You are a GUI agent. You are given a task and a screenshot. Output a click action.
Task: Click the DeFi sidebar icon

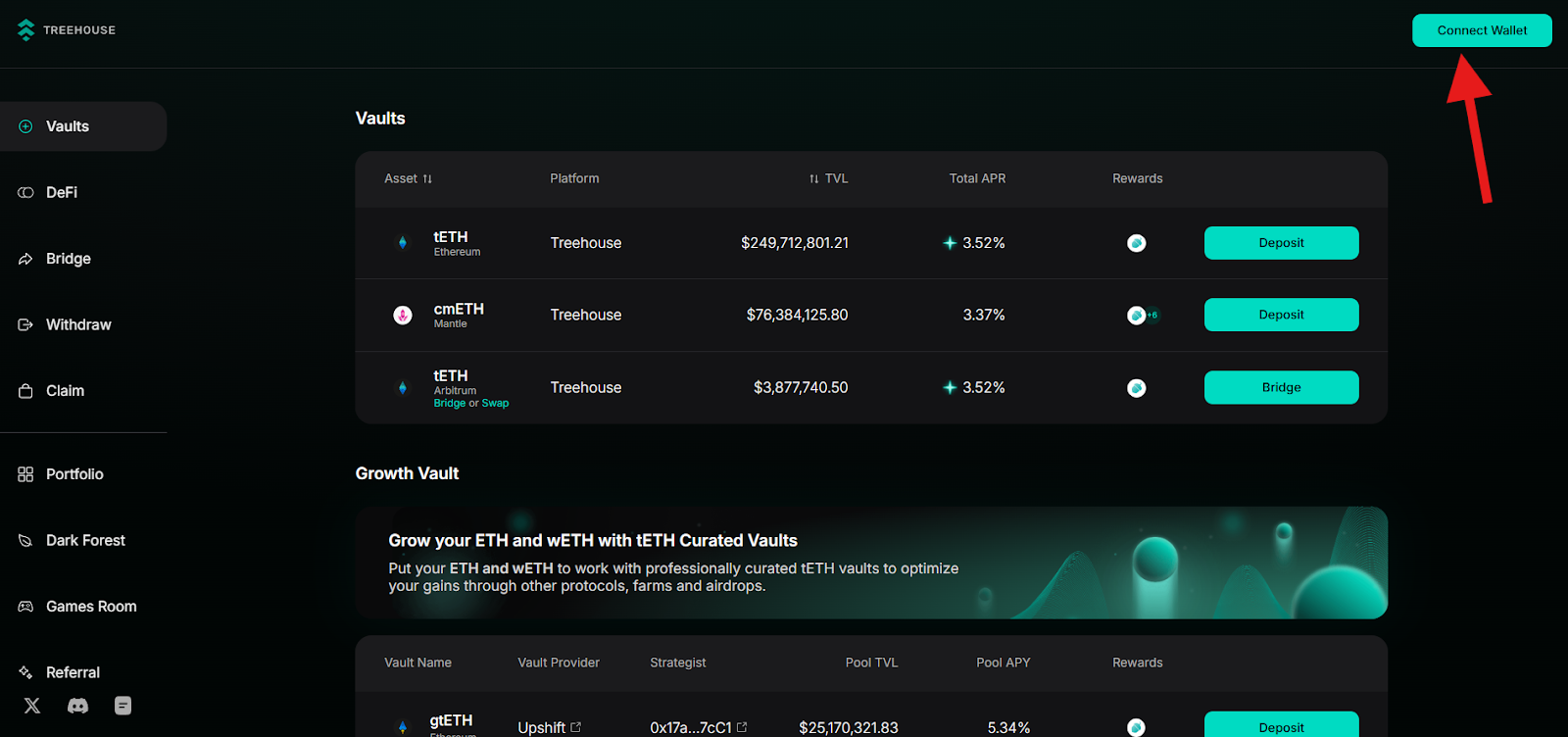click(25, 192)
